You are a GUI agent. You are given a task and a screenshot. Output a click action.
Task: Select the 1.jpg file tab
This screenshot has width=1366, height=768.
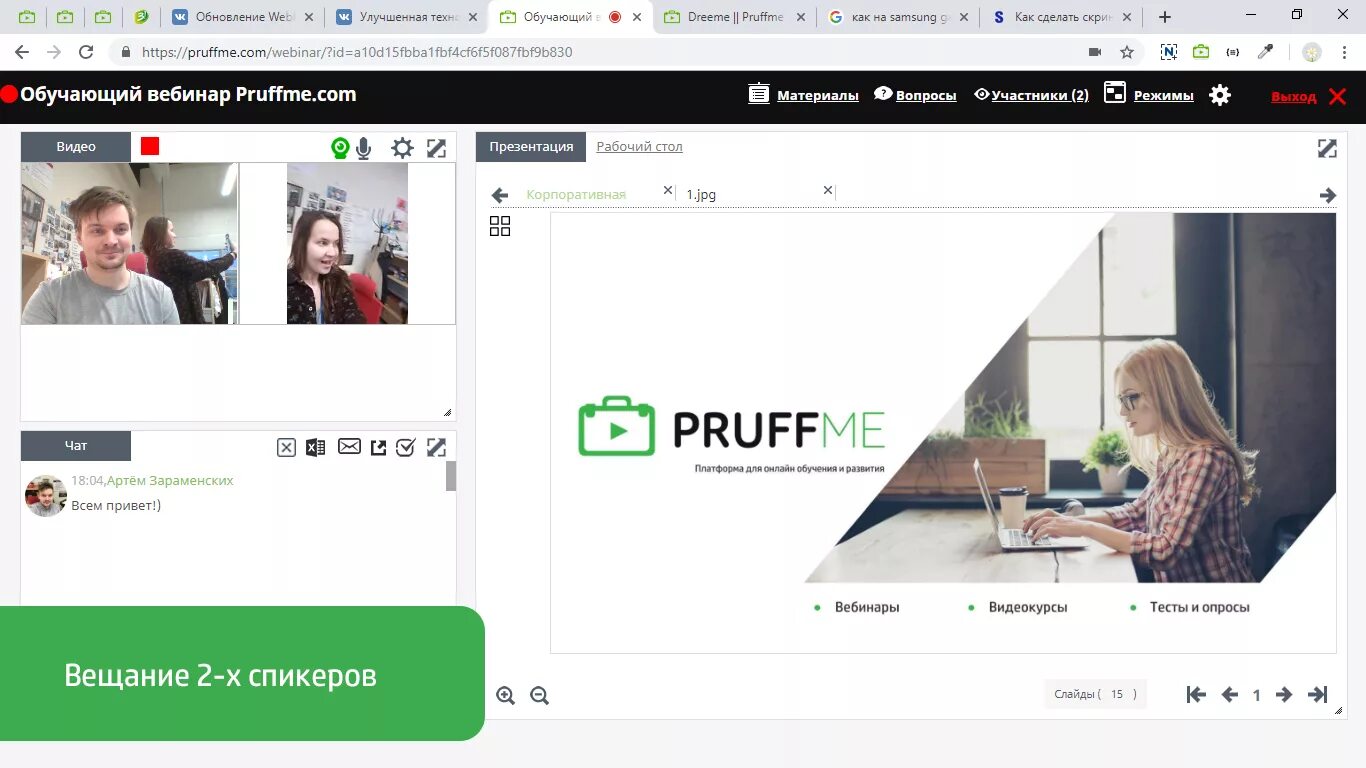pos(701,194)
